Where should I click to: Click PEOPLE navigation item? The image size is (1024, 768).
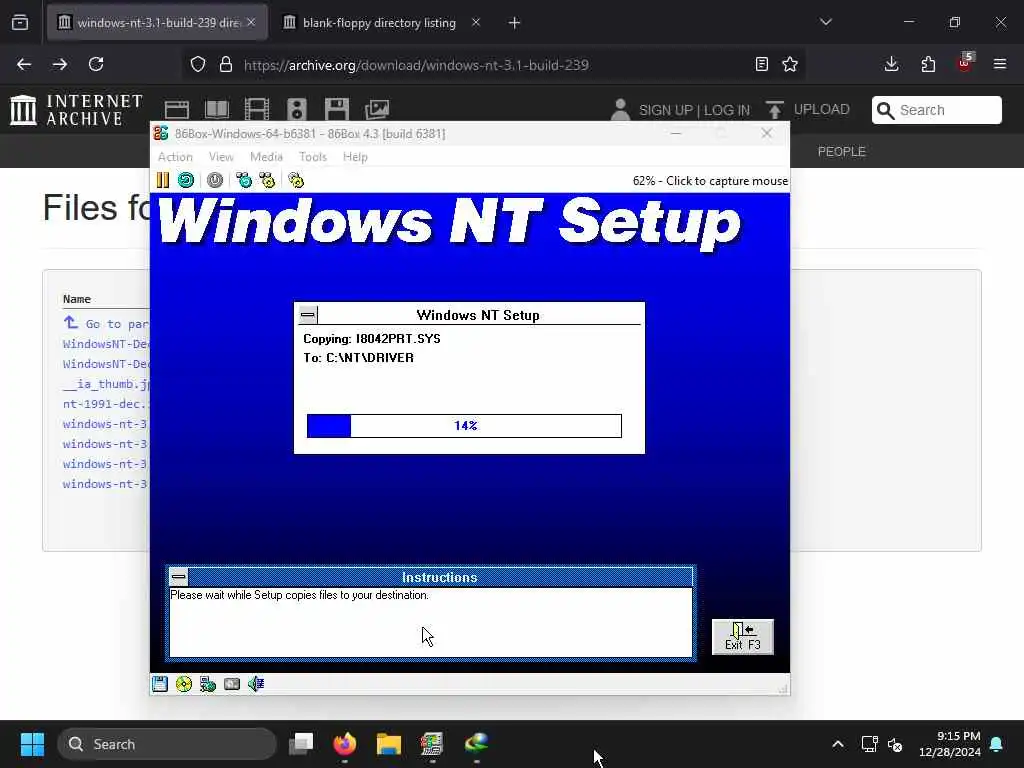[x=842, y=152]
